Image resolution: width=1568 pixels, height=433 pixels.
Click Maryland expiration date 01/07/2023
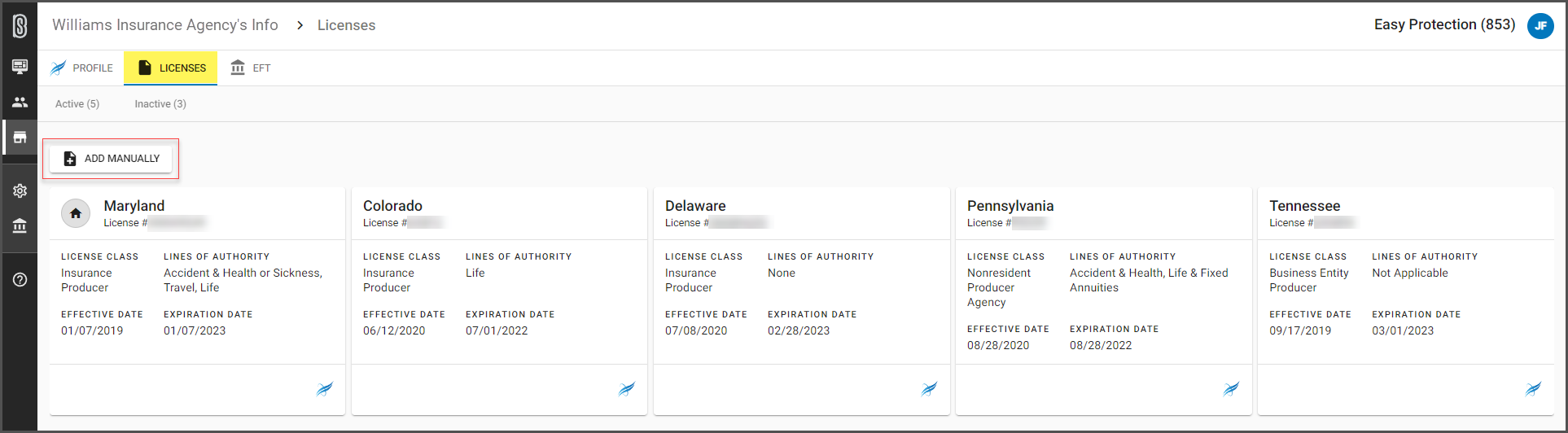pyautogui.click(x=195, y=330)
